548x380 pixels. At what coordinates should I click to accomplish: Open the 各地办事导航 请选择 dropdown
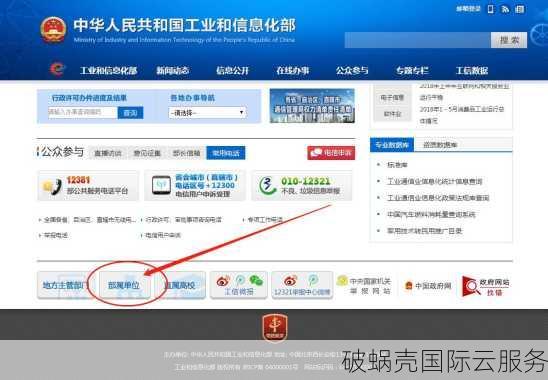(x=207, y=113)
